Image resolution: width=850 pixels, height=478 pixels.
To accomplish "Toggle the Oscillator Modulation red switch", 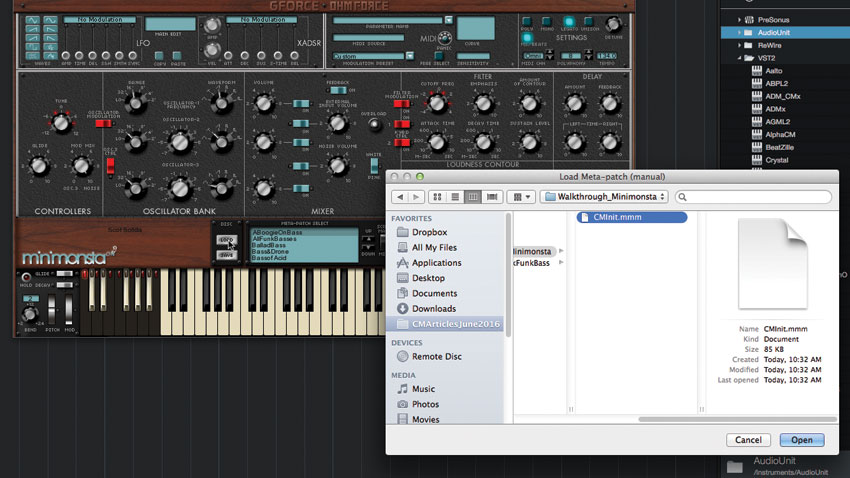I will tap(103, 124).
